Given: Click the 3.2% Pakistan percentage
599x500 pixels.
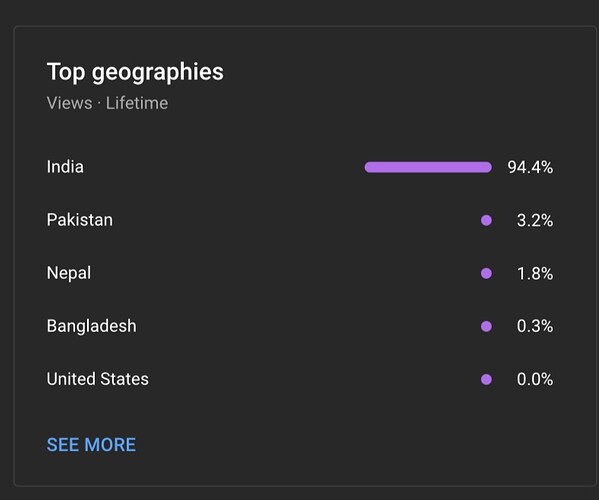Looking at the screenshot, I should pyautogui.click(x=535, y=220).
